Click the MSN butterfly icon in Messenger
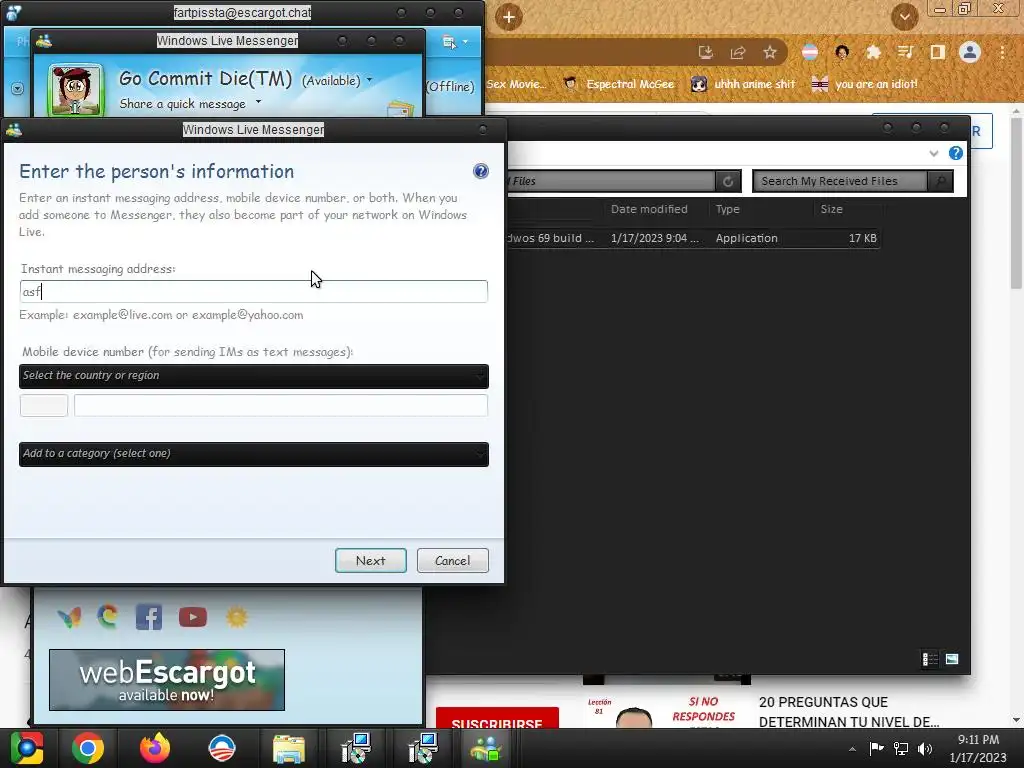 tap(69, 617)
